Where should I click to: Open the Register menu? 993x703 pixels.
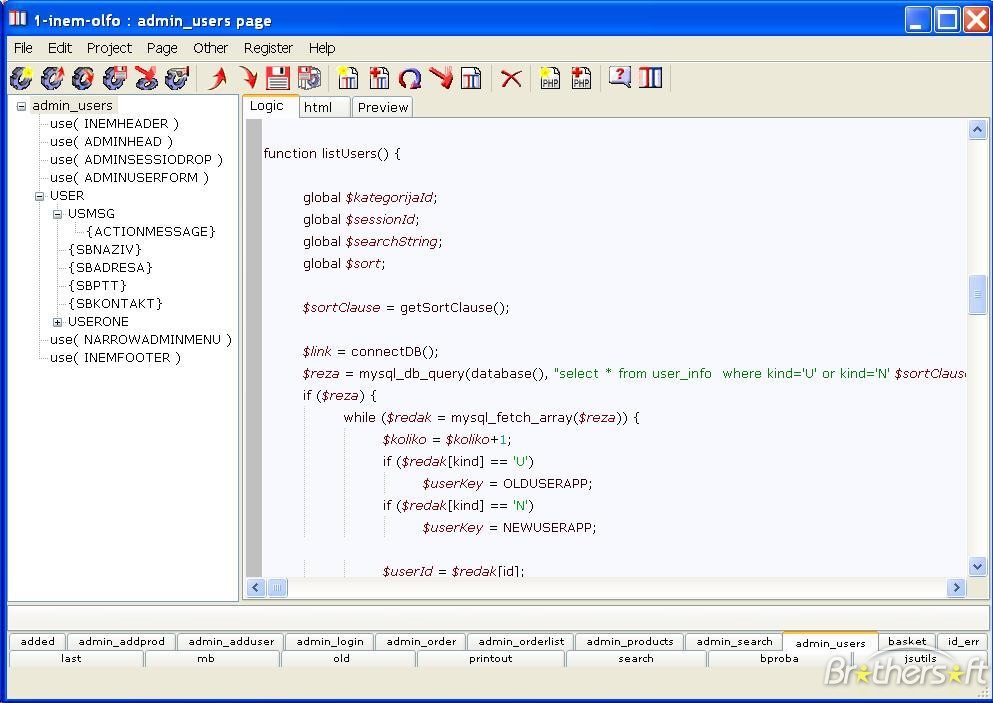coord(269,48)
